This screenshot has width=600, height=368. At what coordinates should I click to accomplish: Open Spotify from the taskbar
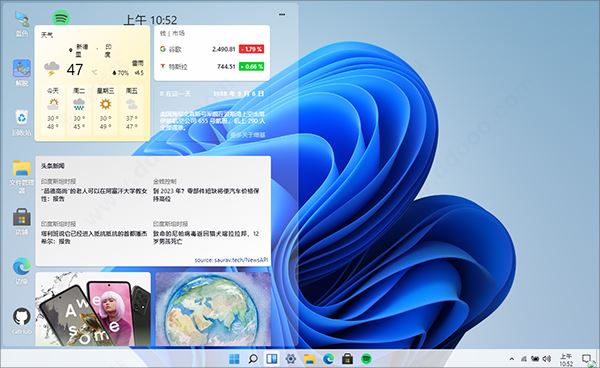click(367, 359)
